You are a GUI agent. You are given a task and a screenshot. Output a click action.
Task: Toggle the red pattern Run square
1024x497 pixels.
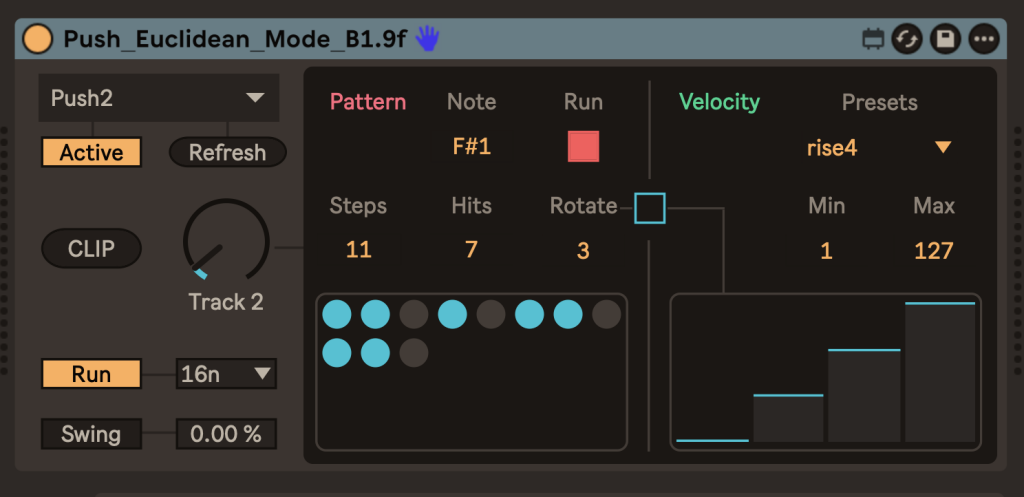[583, 147]
